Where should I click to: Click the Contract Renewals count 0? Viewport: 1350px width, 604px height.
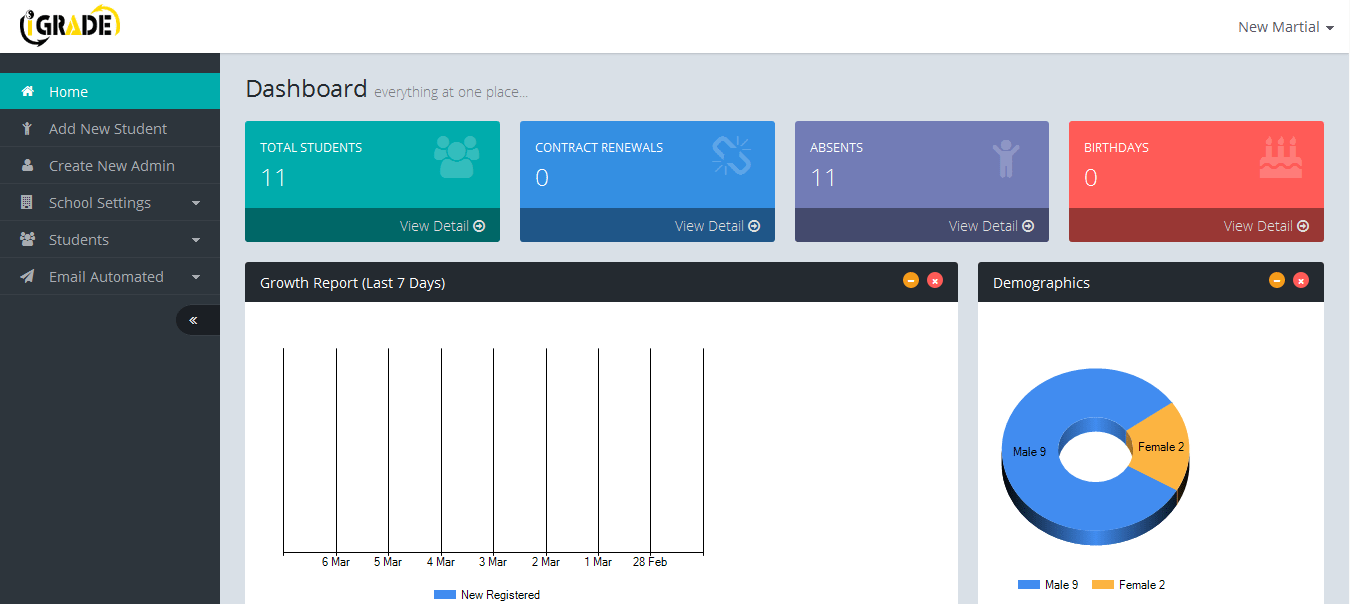coord(542,178)
